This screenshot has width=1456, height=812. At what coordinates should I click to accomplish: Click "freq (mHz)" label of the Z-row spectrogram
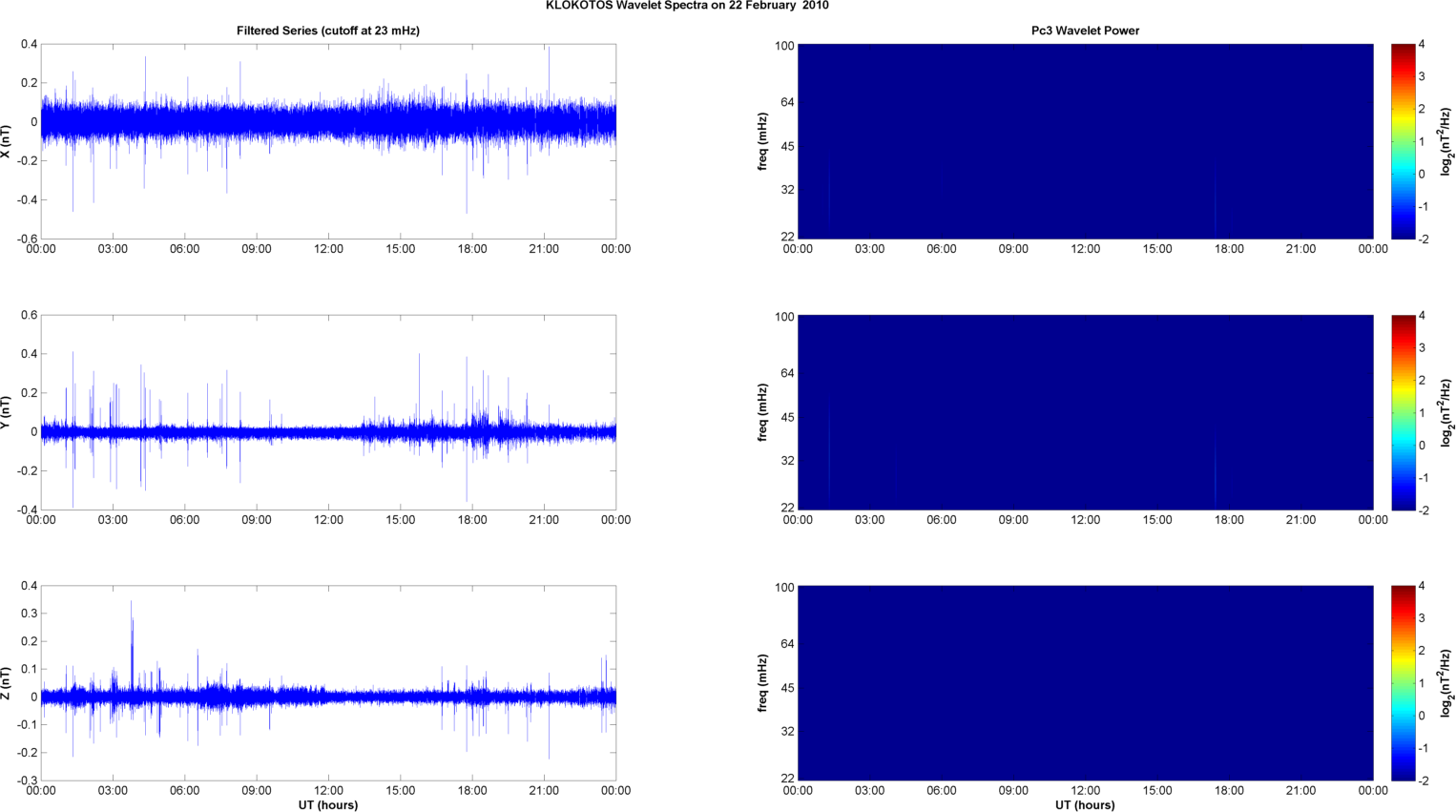[762, 683]
